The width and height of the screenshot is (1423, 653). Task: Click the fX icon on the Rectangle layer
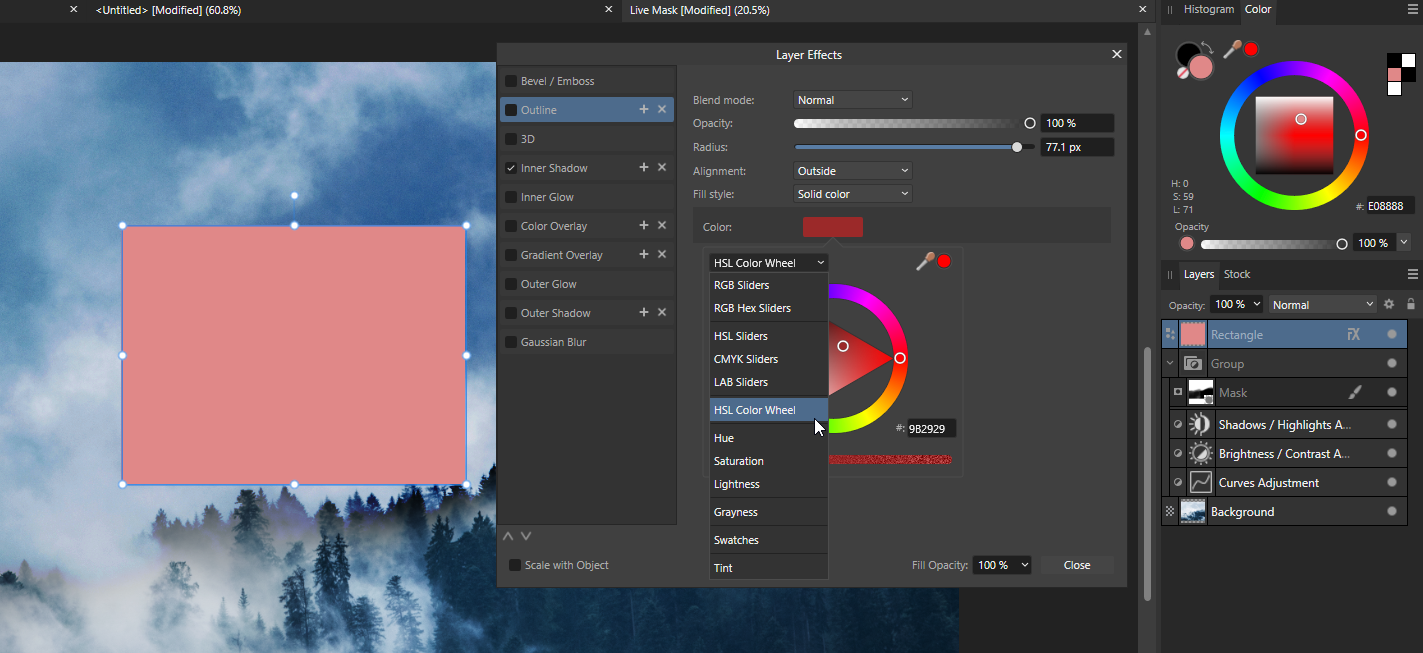(x=1355, y=334)
